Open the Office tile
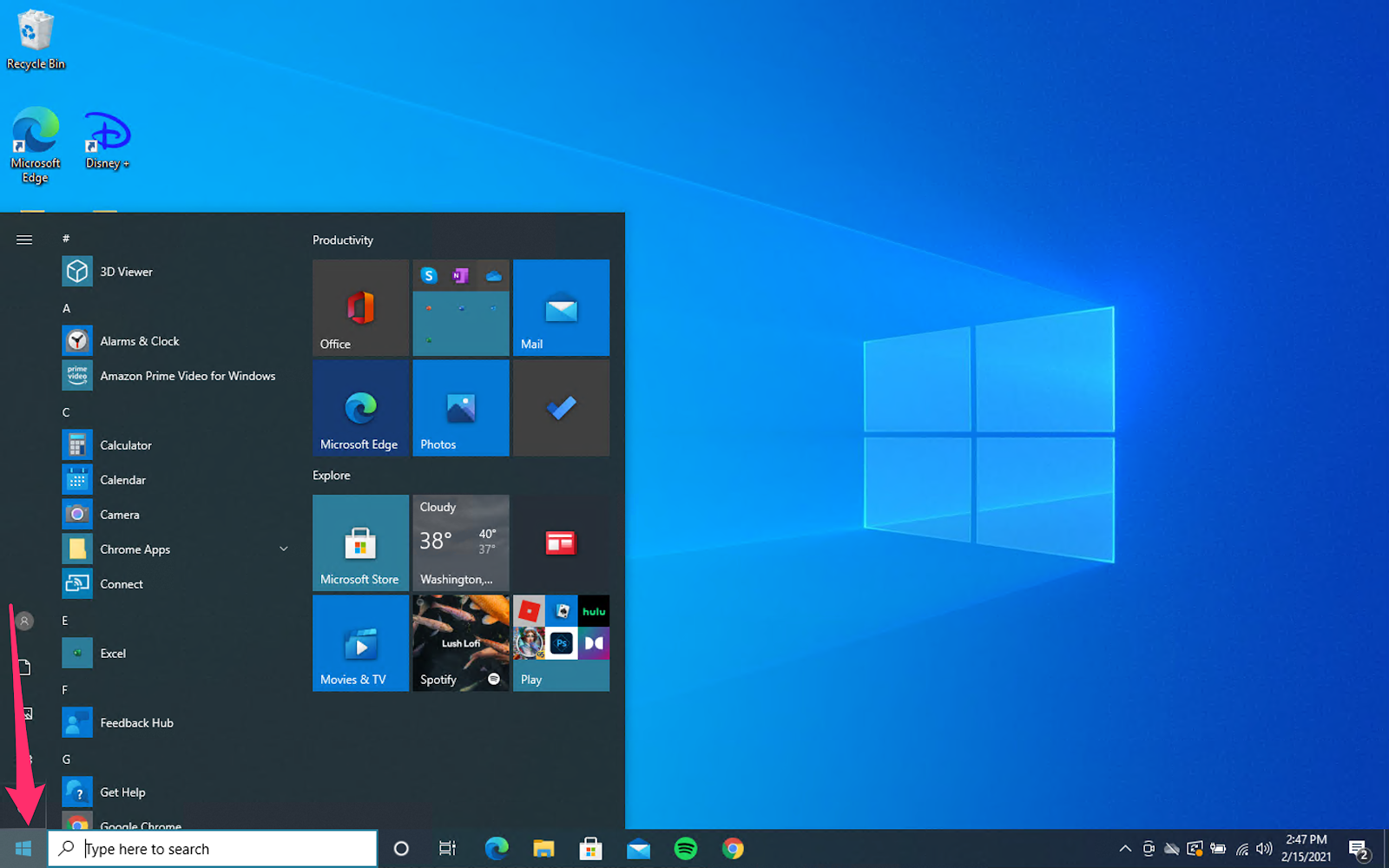 point(360,307)
